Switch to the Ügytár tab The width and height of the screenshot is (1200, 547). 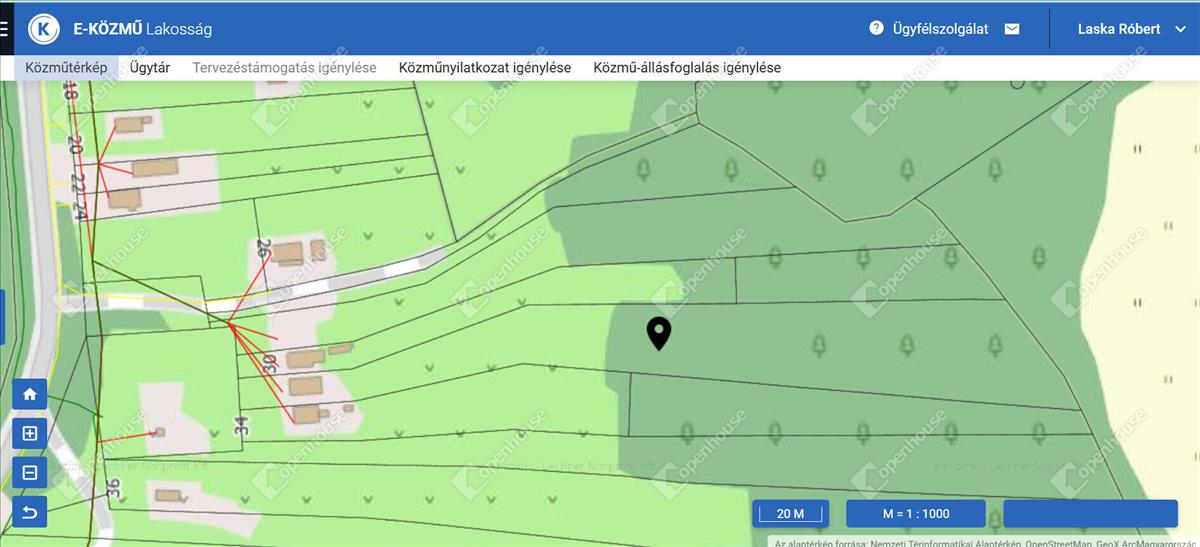(150, 68)
